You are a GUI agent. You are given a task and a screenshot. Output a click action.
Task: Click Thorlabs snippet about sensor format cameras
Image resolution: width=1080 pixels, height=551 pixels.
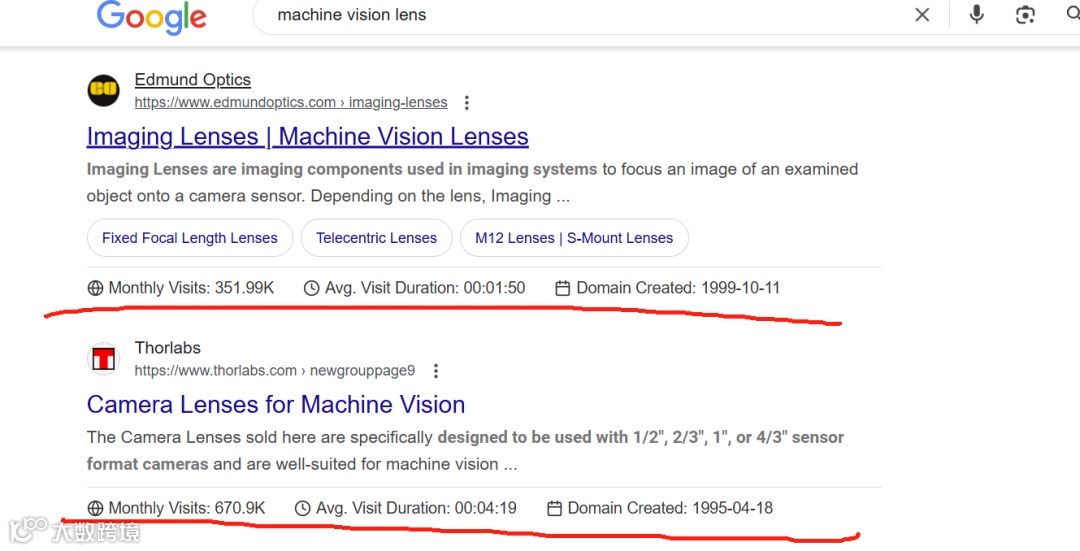(x=466, y=450)
